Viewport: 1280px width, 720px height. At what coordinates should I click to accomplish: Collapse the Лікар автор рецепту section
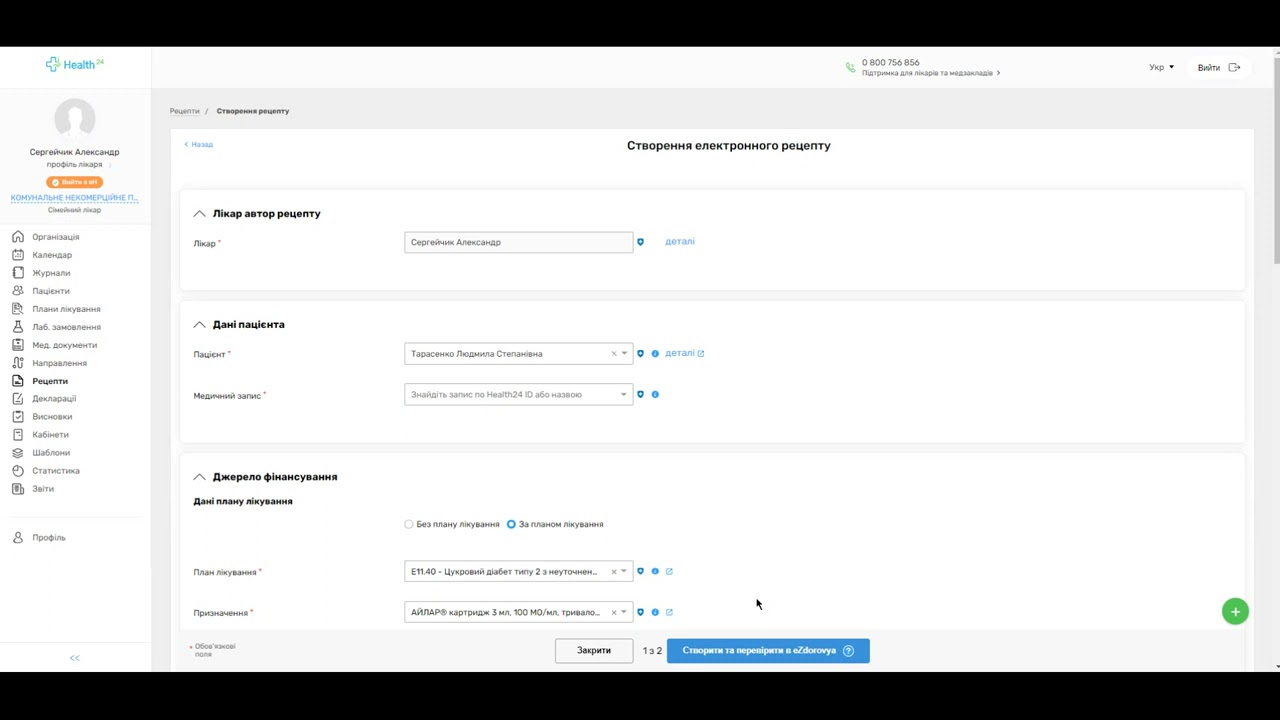[199, 213]
